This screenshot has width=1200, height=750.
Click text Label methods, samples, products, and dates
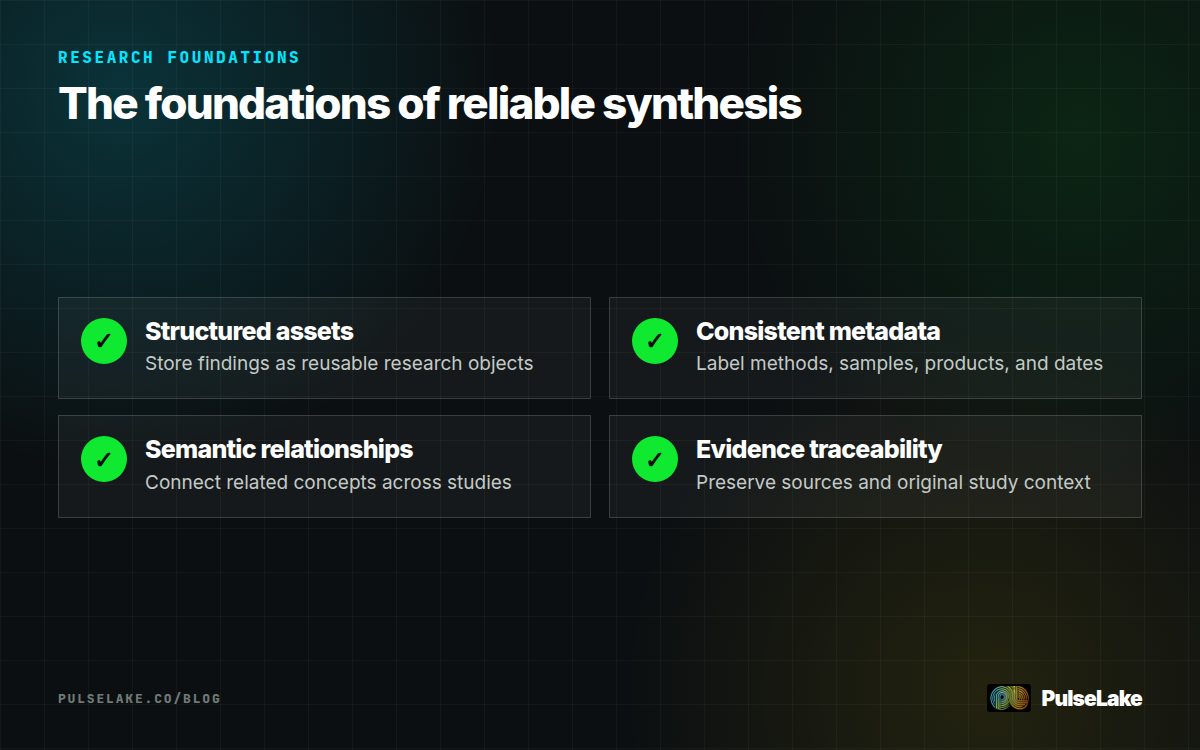click(x=899, y=363)
